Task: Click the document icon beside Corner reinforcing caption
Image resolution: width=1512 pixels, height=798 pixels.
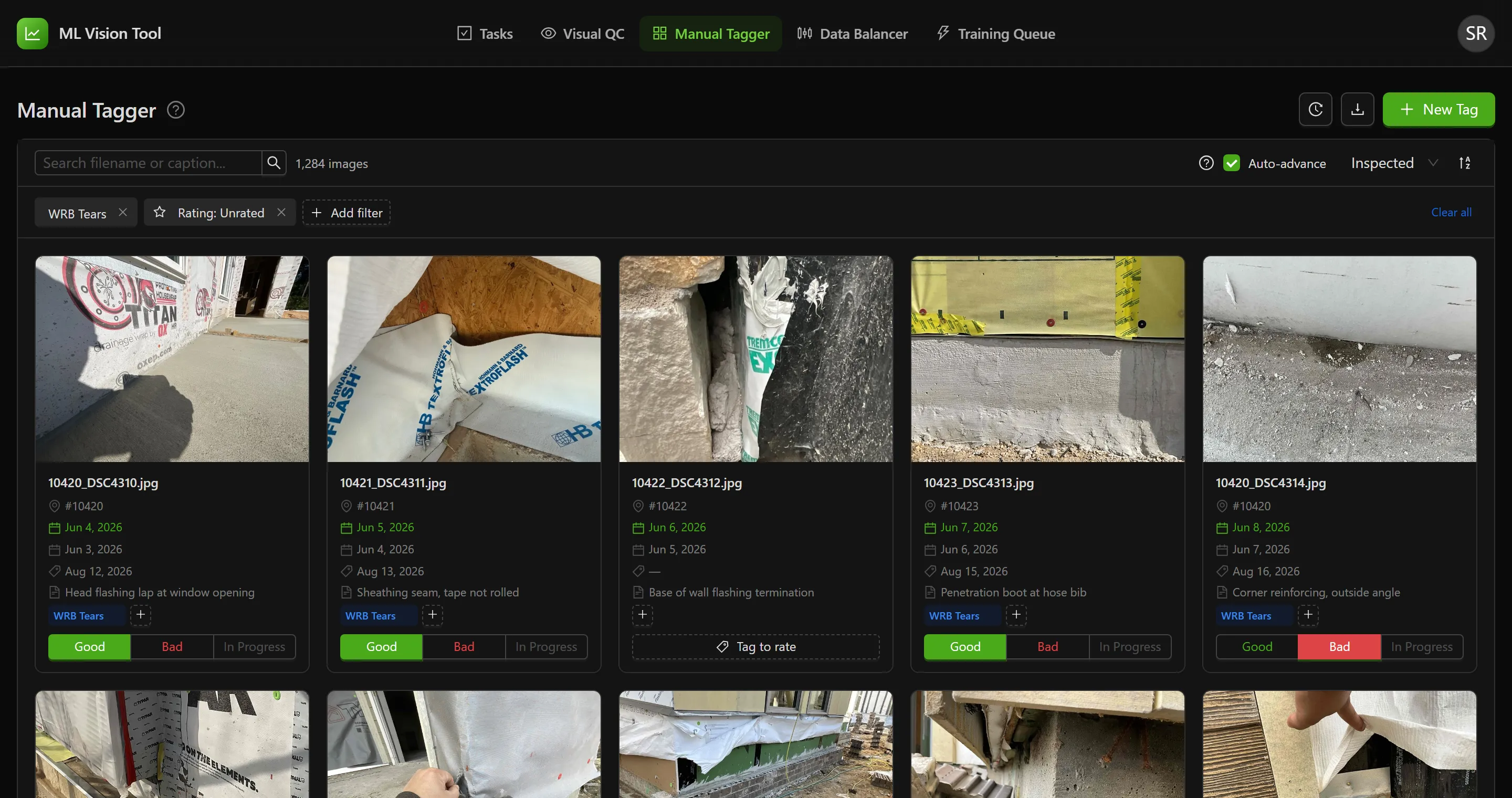Action: 1222,593
